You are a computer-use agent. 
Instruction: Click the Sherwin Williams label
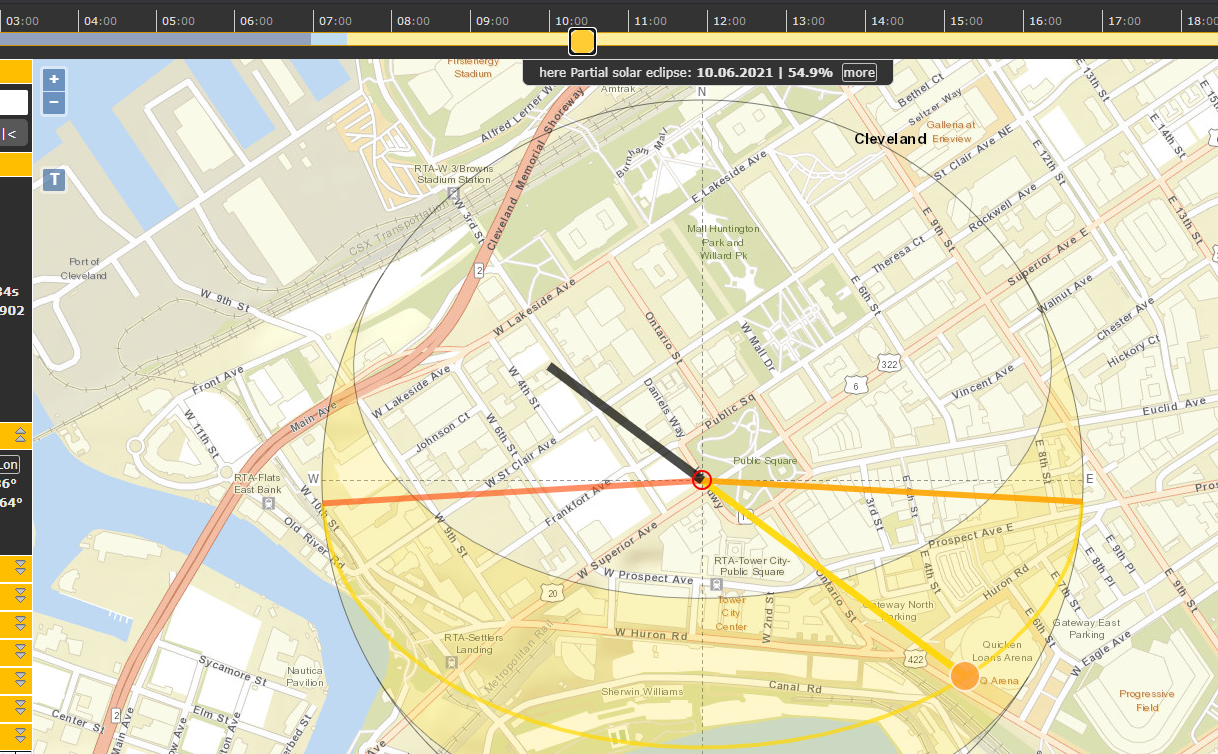tap(641, 692)
